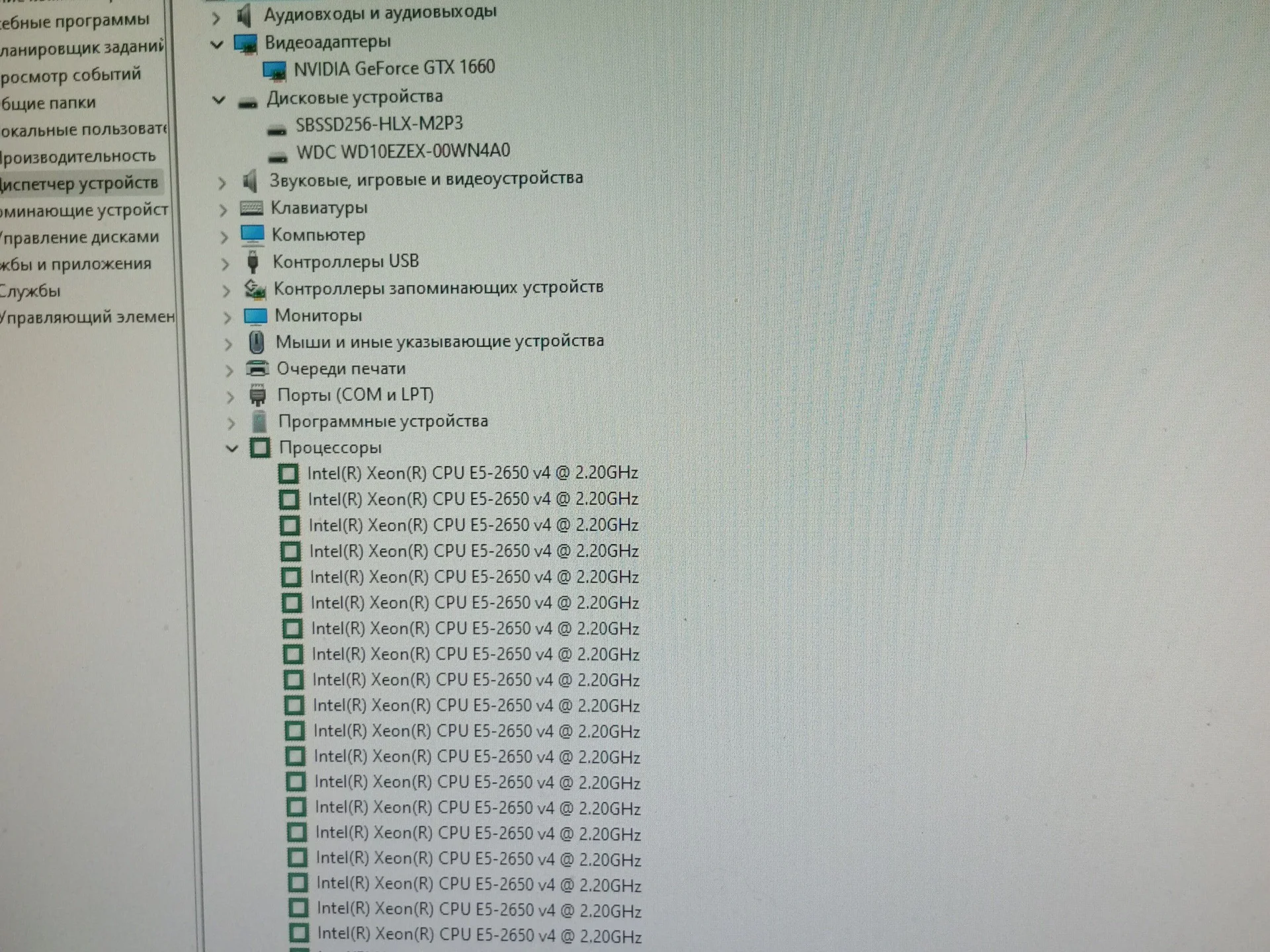Select the "Программные устройства" label

[x=383, y=421]
